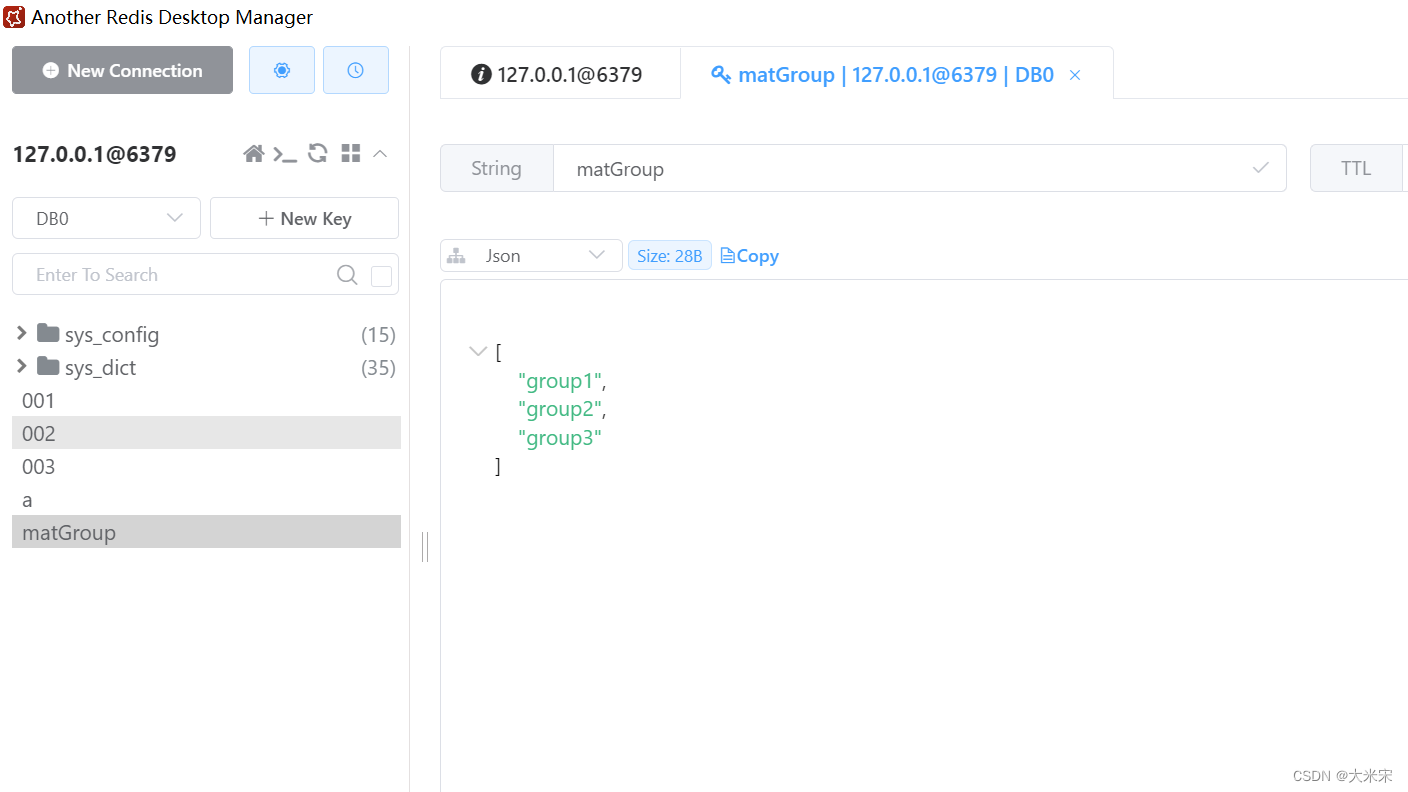This screenshot has width=1408, height=792.
Task: Click the search magnifier icon
Action: pos(347,275)
